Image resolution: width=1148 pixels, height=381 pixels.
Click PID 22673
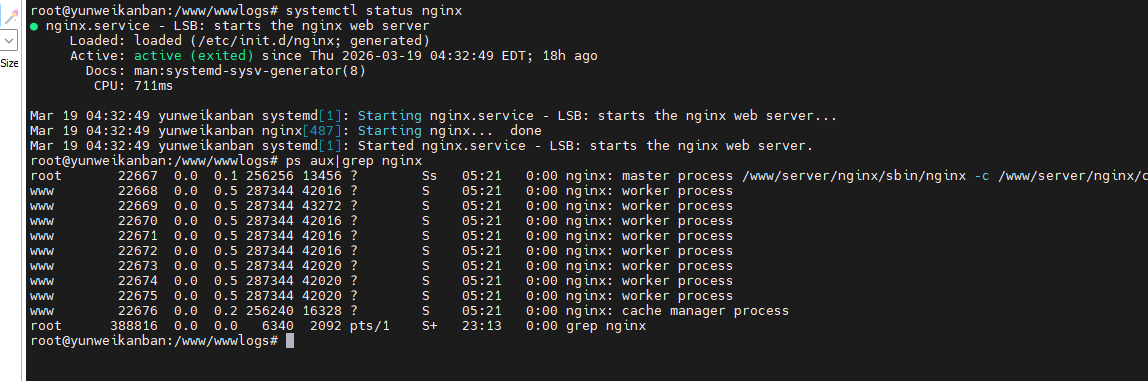coord(138,266)
